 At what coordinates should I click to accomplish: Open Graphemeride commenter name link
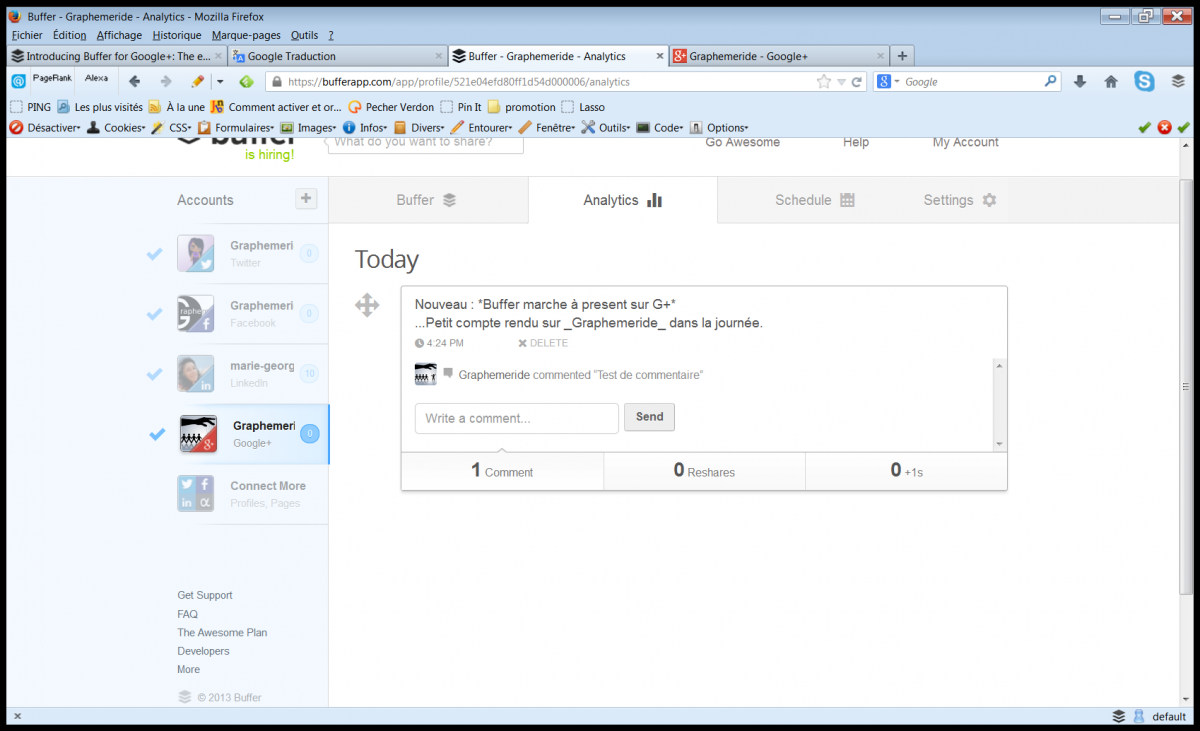[494, 375]
